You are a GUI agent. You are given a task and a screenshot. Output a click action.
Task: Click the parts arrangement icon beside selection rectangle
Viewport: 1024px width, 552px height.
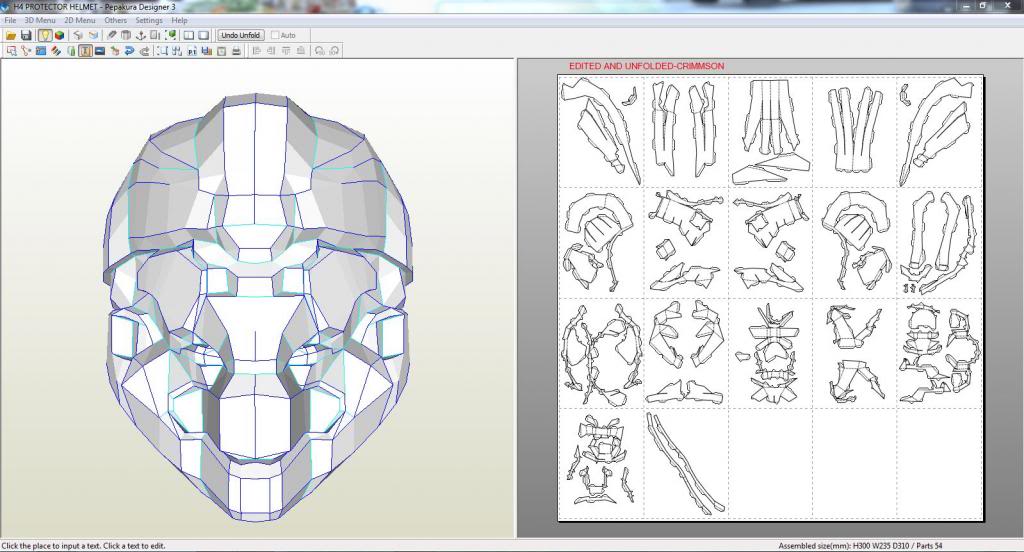(x=177, y=51)
